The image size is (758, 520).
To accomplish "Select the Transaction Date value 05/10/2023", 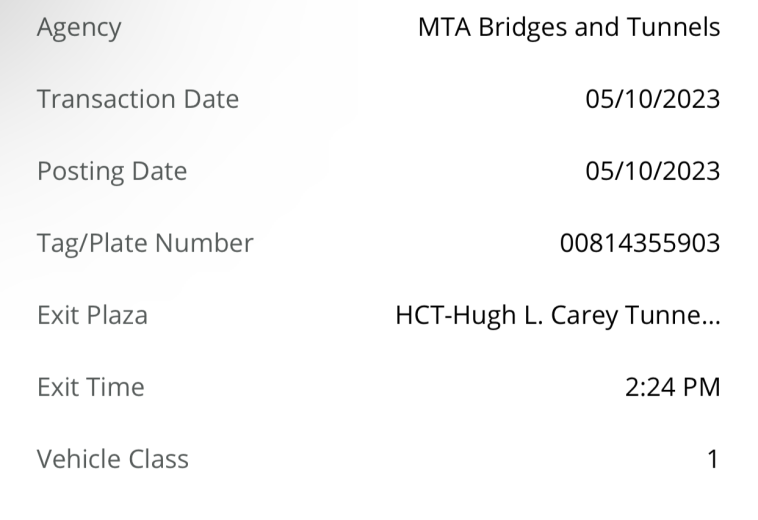I will pyautogui.click(x=653, y=99).
